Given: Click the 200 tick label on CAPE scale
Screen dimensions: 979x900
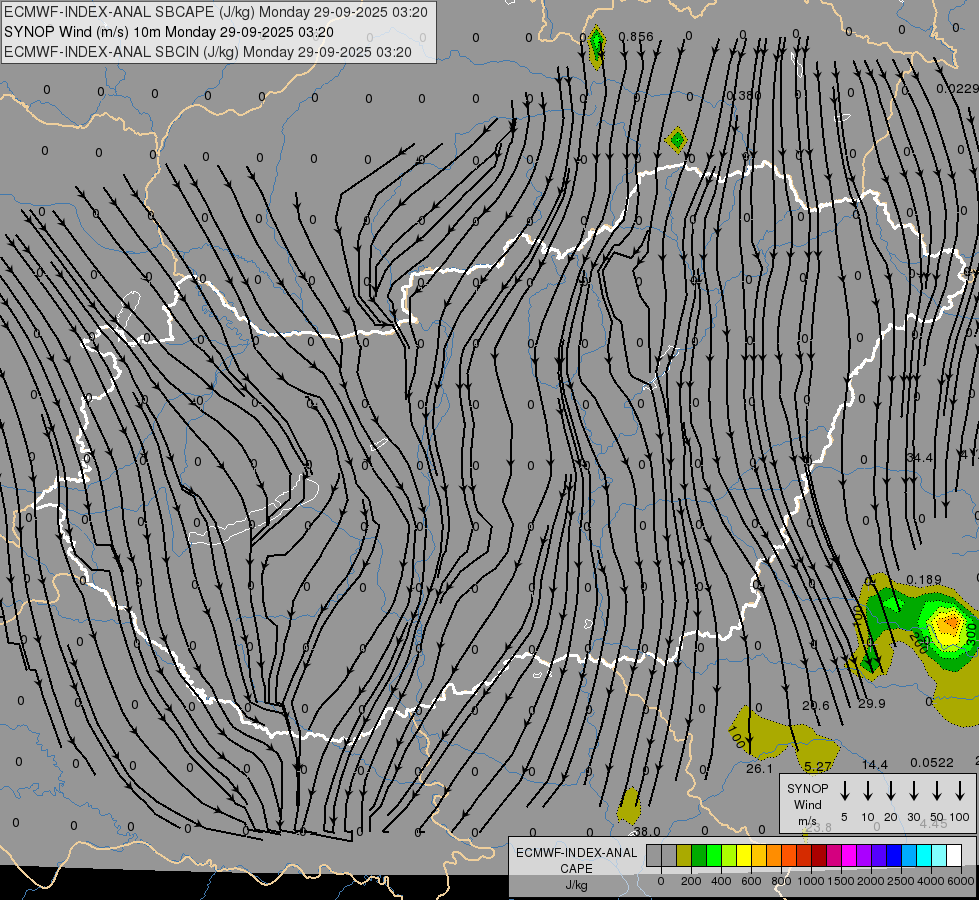Looking at the screenshot, I should tap(691, 881).
